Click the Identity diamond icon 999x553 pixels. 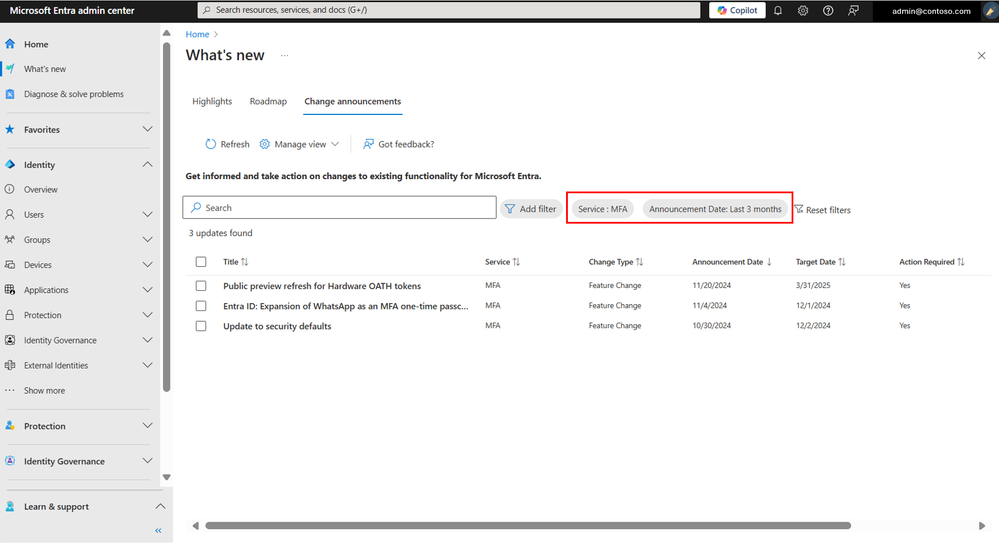[10, 164]
